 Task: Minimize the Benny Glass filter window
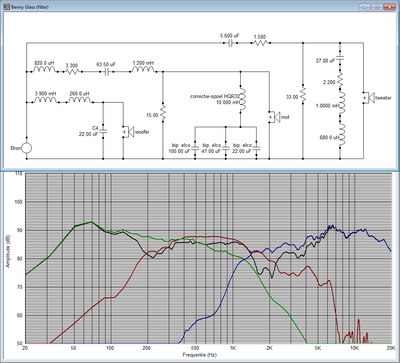(x=365, y=6)
